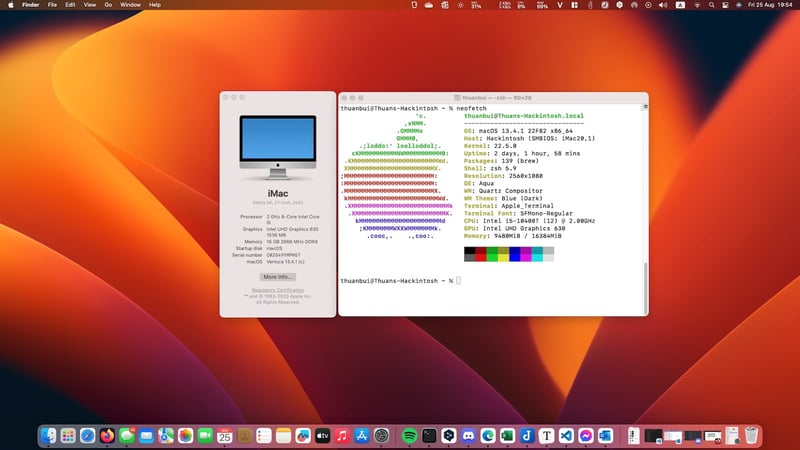Open the Terminal icon in Dock
Screen dimensions: 800x450
(x=429, y=436)
